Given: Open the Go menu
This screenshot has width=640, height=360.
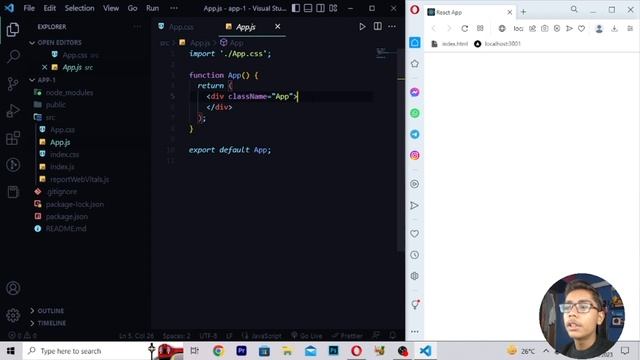Looking at the screenshot, I should click(132, 8).
